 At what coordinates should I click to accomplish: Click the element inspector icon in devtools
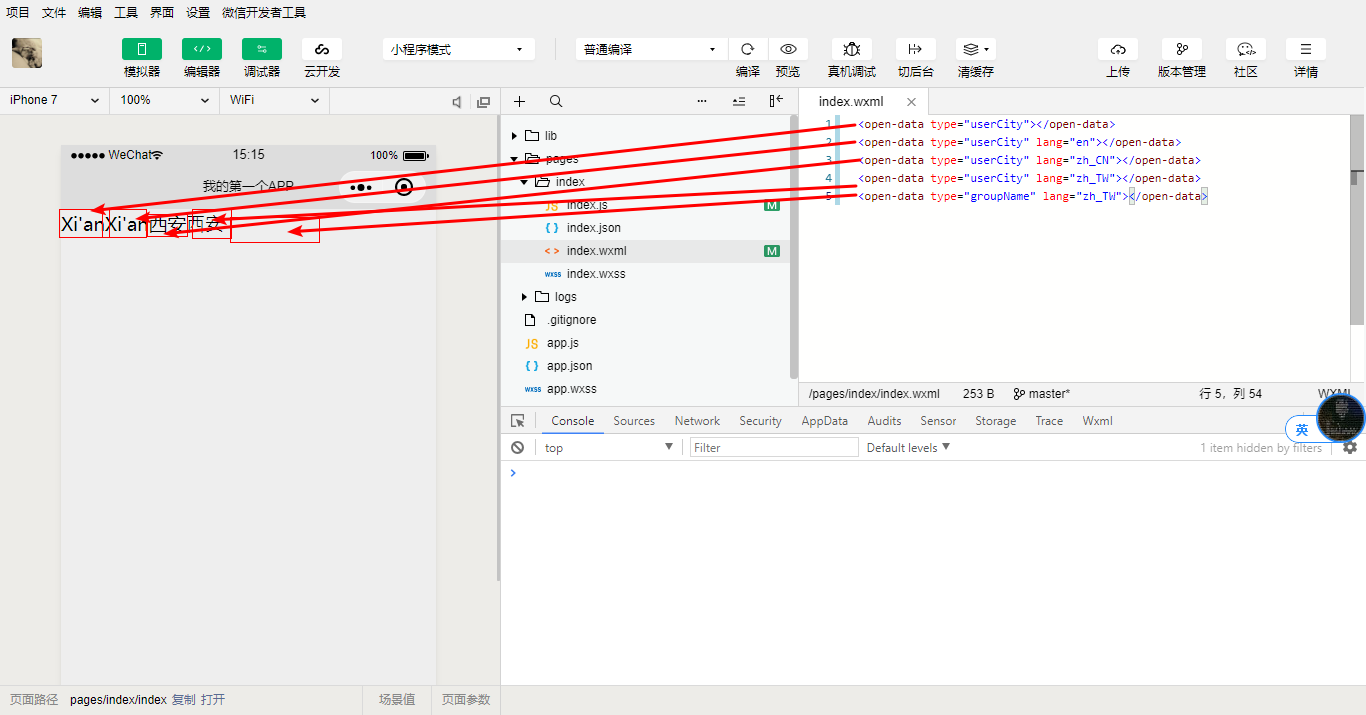[518, 421]
